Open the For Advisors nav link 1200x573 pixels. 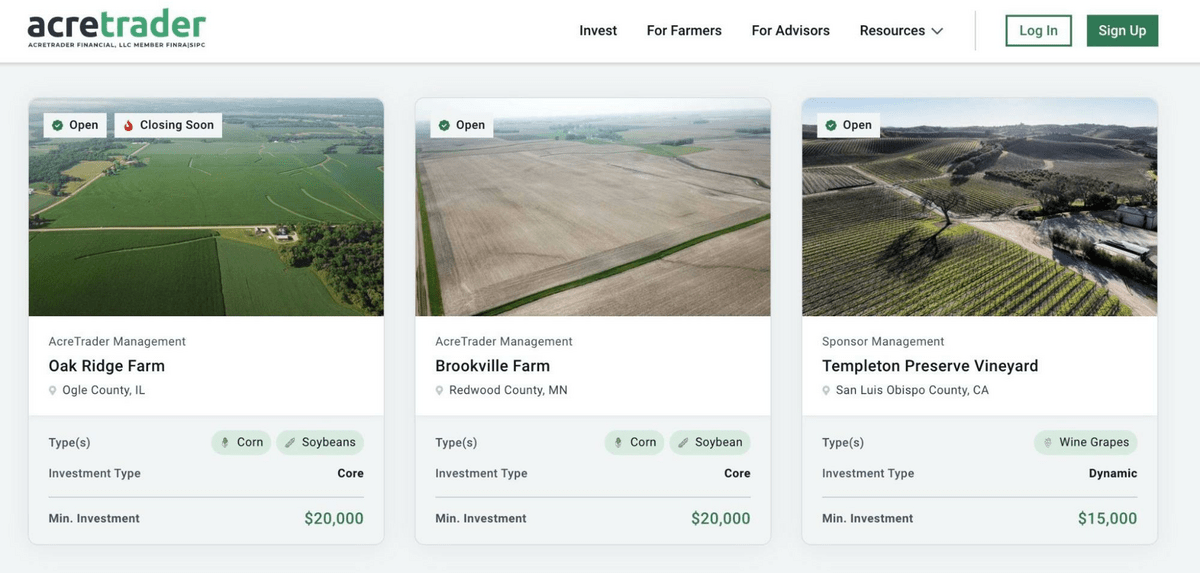(790, 31)
